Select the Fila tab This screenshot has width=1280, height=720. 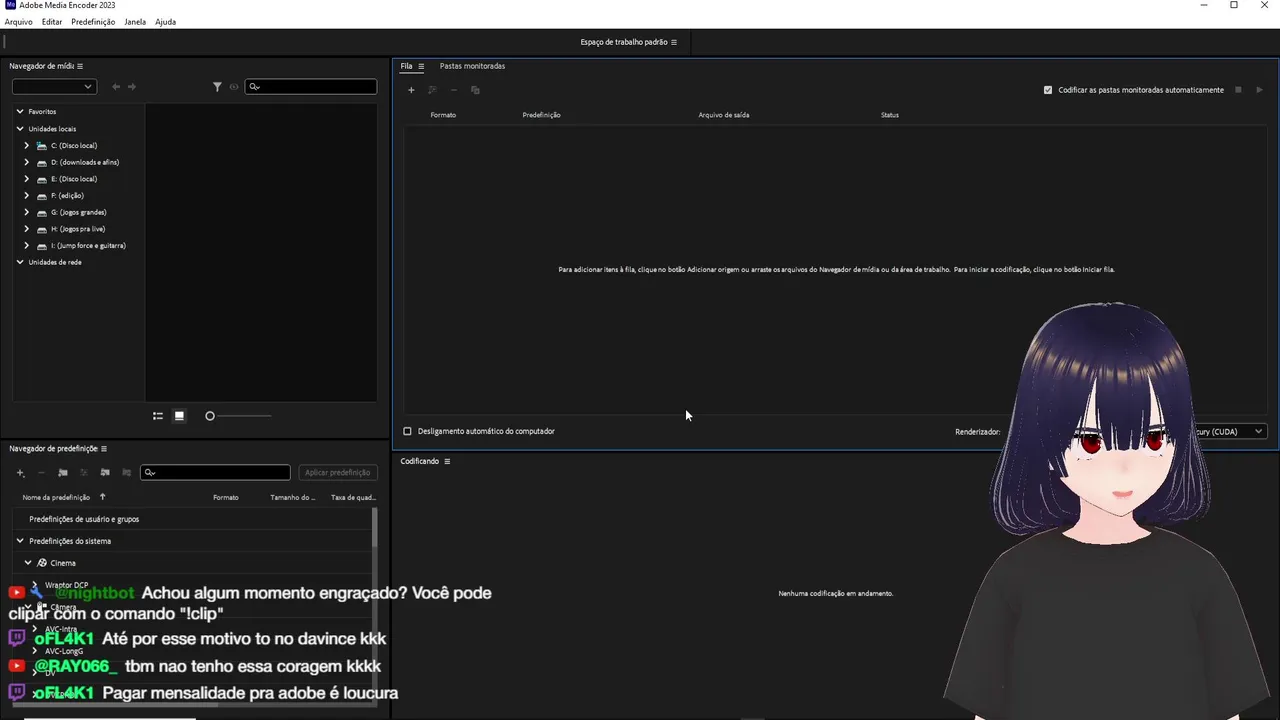pos(406,66)
